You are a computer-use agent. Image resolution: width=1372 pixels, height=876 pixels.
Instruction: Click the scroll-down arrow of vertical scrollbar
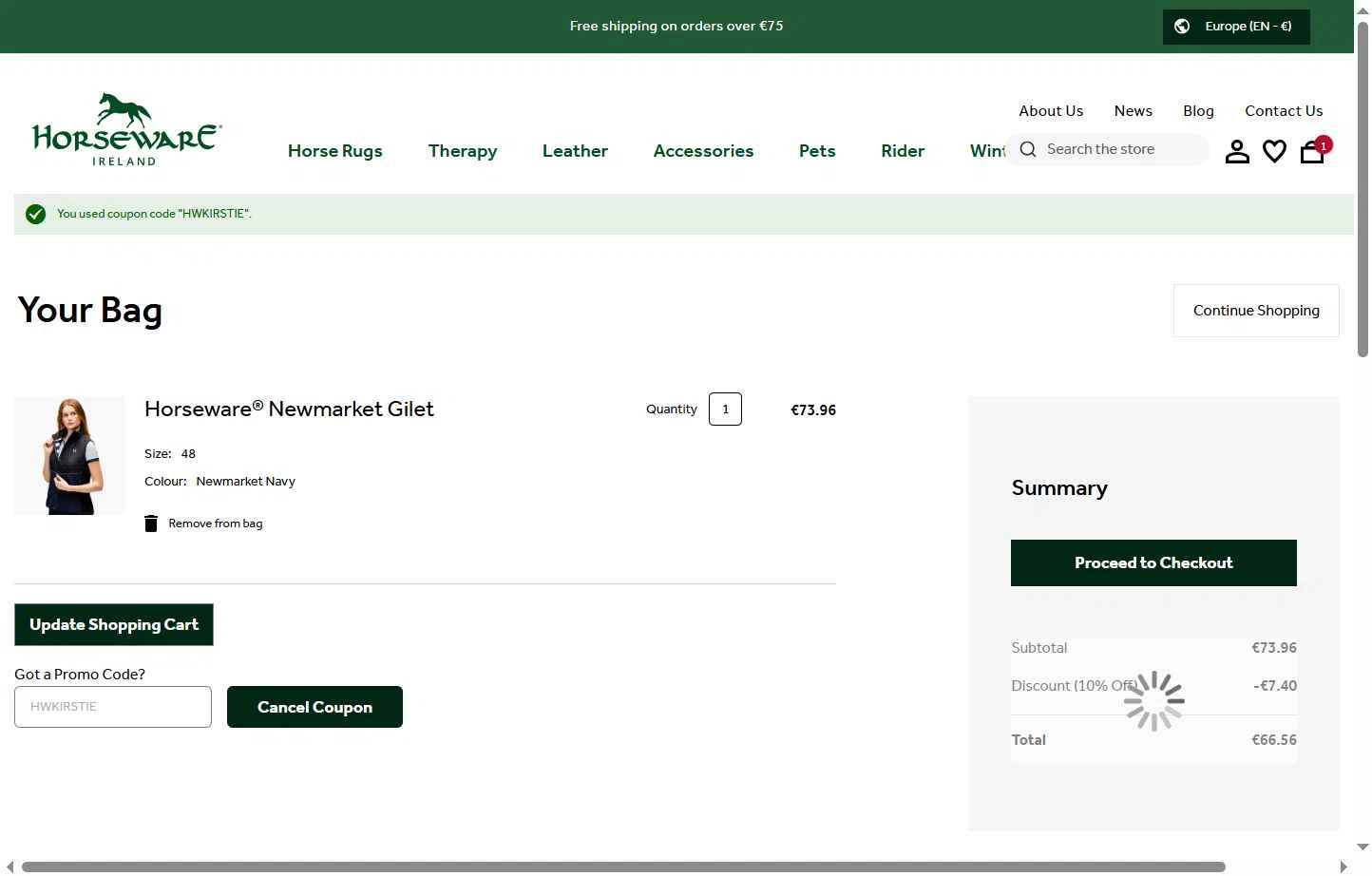1362,847
